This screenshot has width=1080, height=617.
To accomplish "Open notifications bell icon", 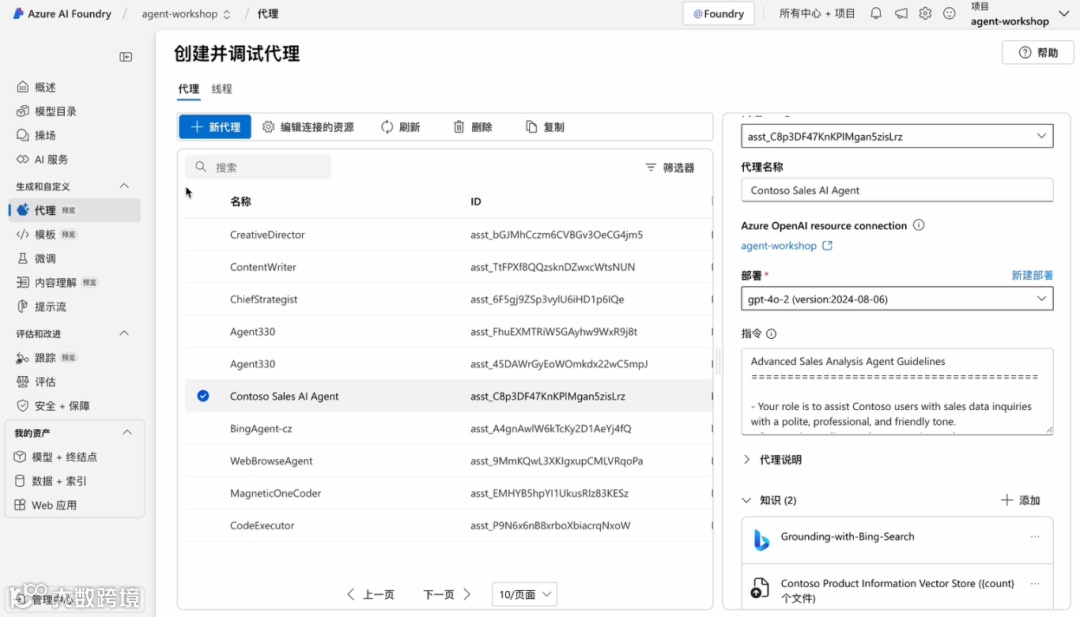I will tap(875, 13).
